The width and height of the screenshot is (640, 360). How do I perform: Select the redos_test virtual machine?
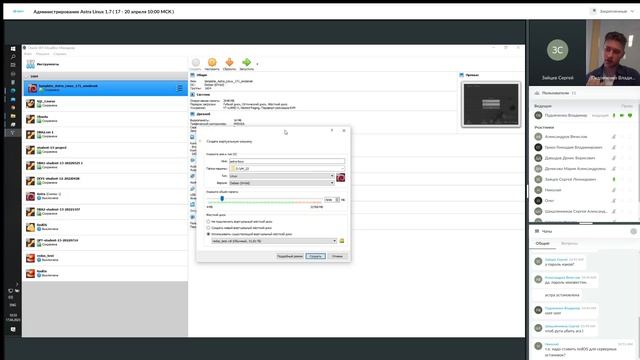[105, 258]
